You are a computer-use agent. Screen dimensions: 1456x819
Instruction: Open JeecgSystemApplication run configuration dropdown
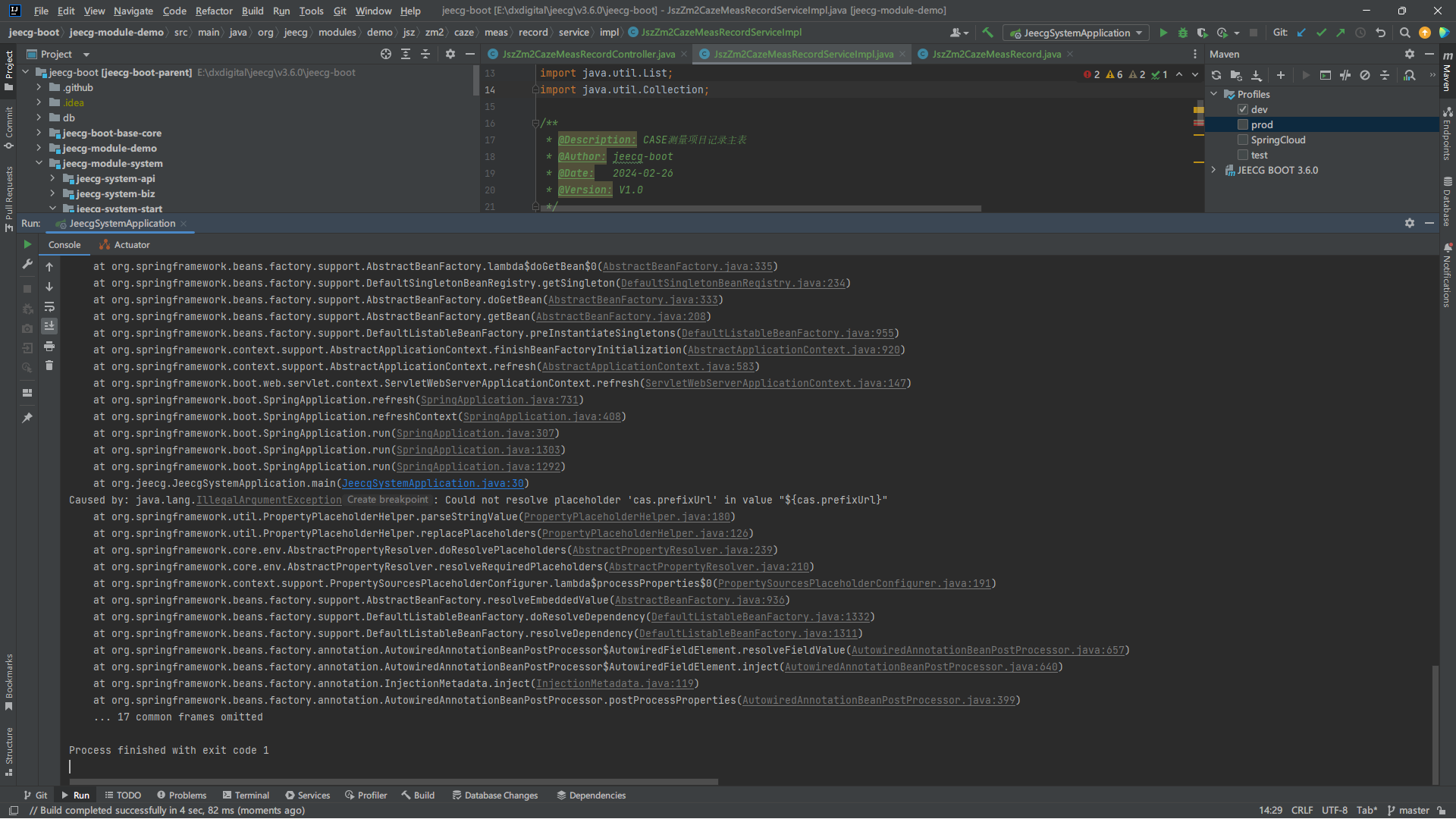[1076, 33]
